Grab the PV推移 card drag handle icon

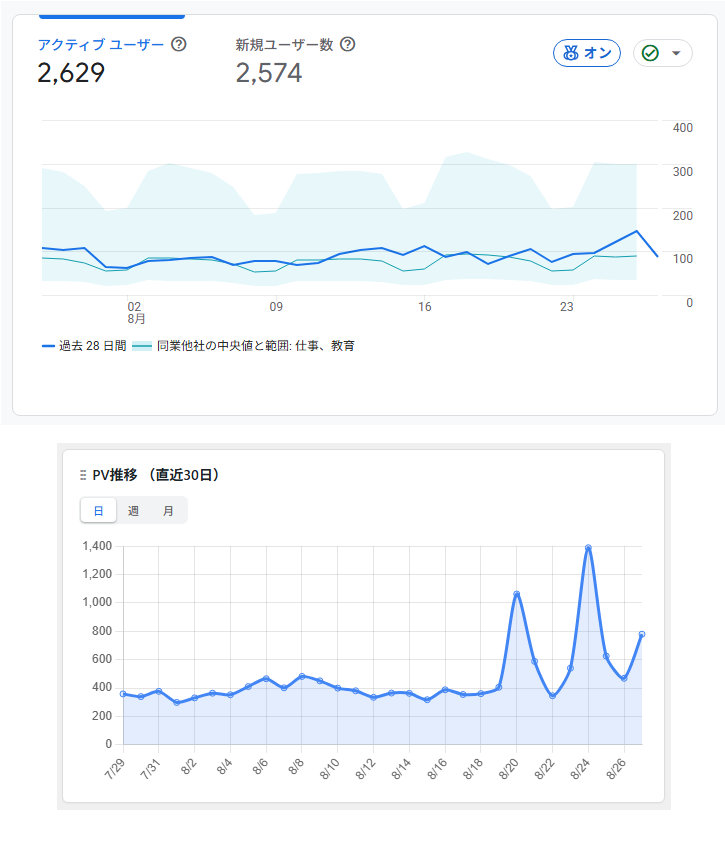point(83,475)
